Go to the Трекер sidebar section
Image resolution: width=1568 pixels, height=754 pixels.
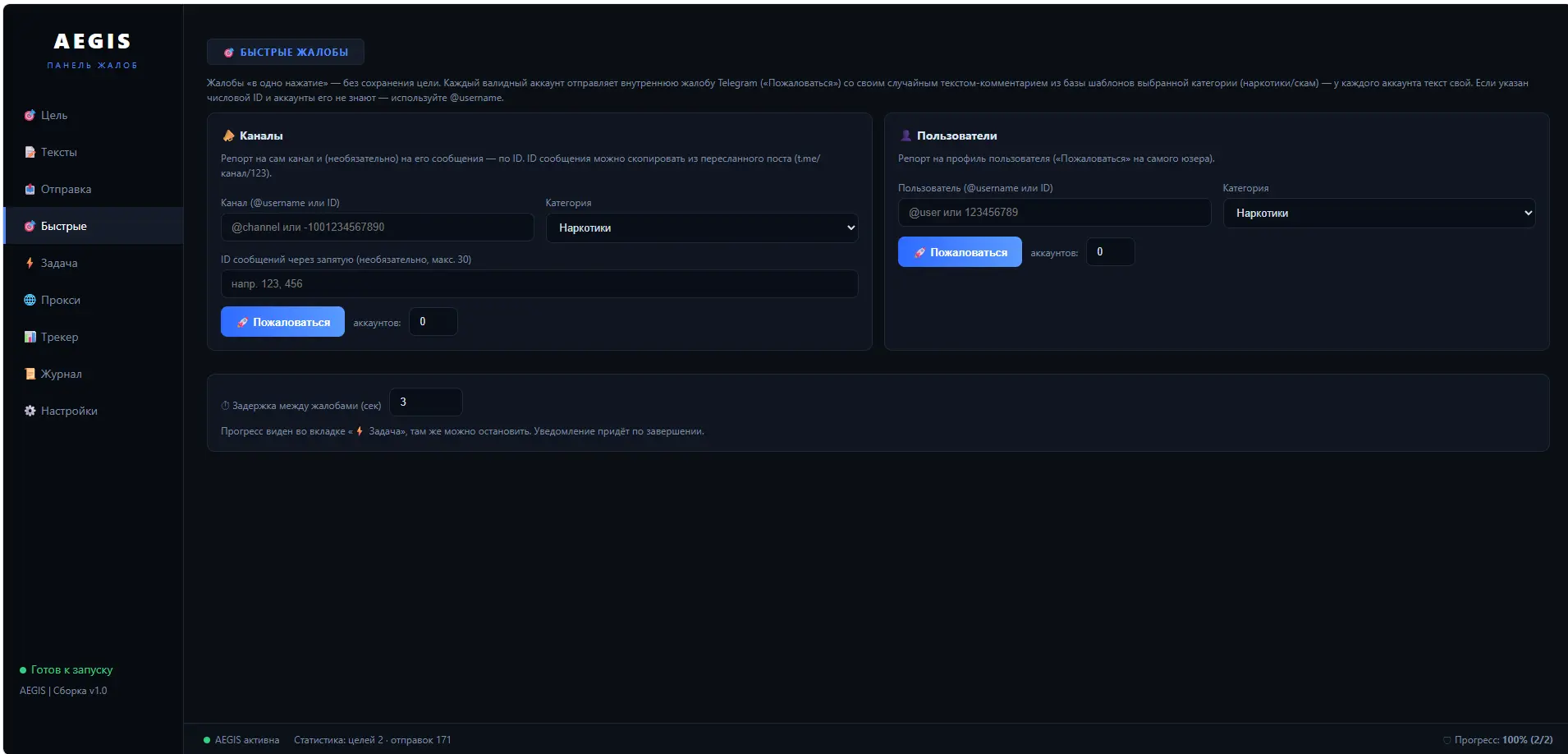point(94,337)
